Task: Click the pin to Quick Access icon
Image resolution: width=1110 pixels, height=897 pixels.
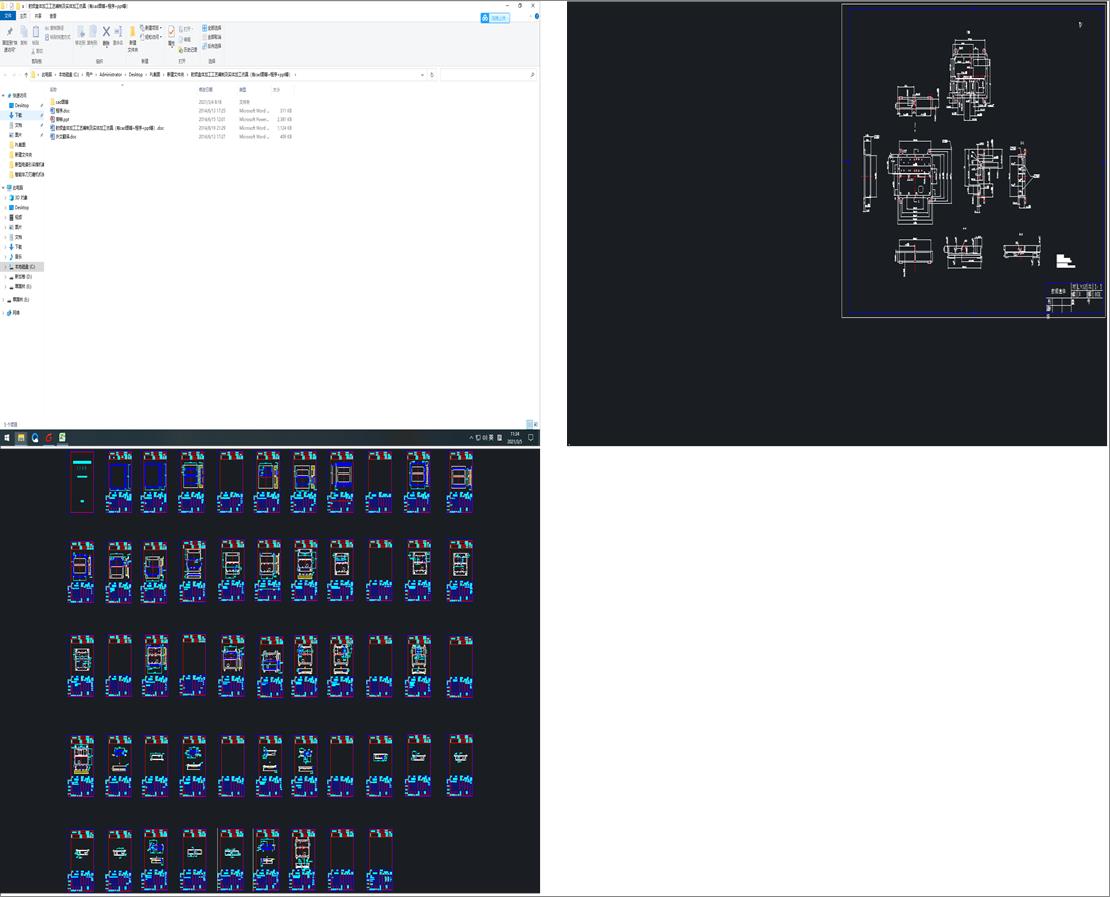Action: [9, 33]
